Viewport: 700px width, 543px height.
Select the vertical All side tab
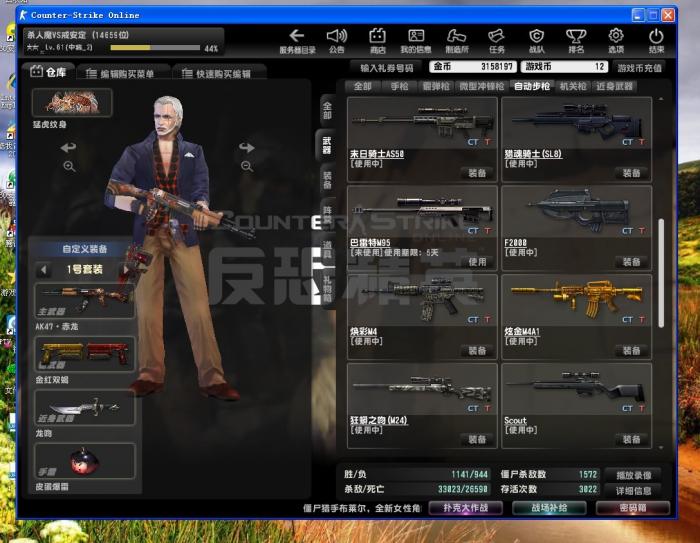point(327,110)
